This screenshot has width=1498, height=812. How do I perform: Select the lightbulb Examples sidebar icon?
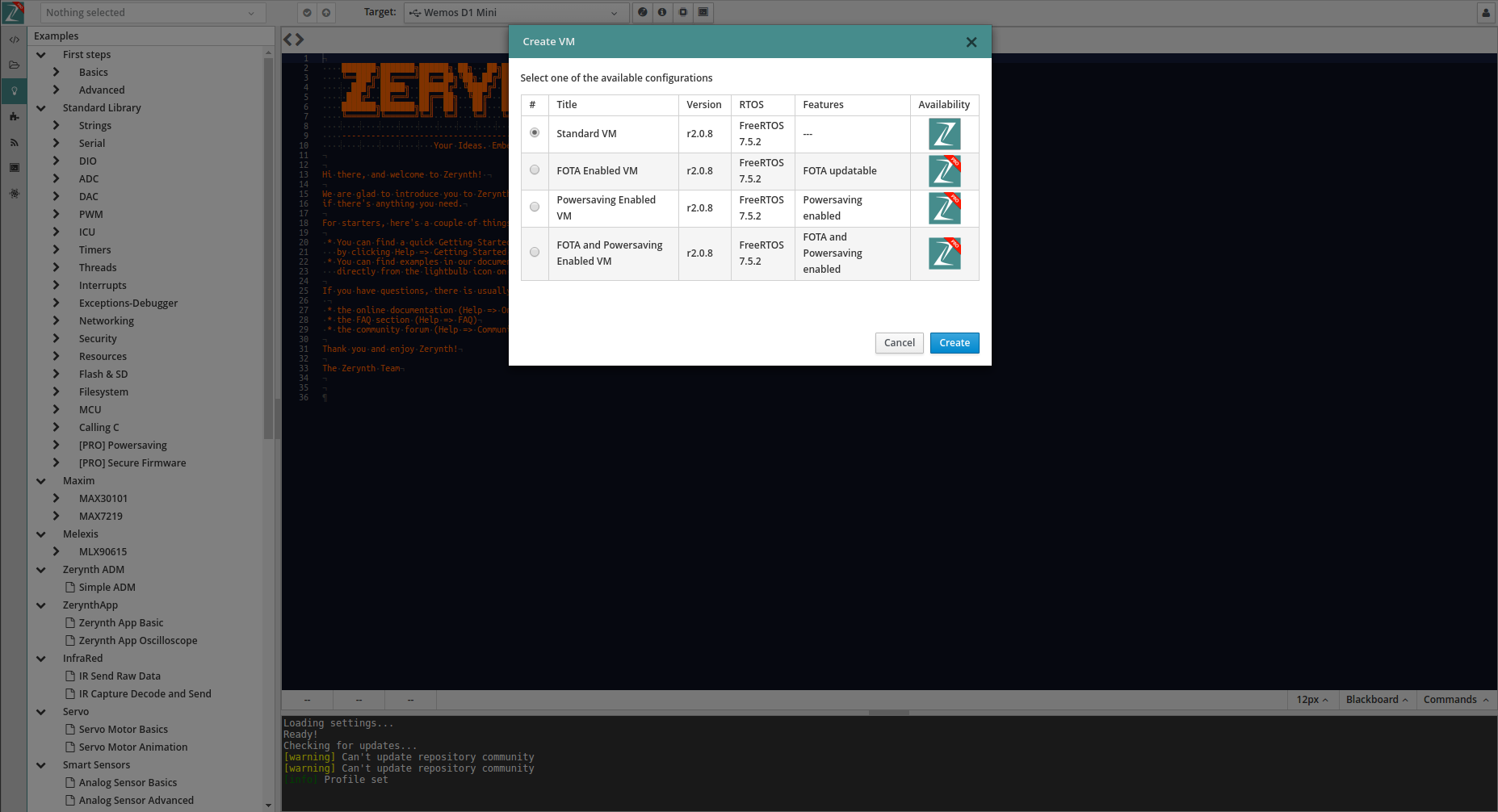point(14,90)
